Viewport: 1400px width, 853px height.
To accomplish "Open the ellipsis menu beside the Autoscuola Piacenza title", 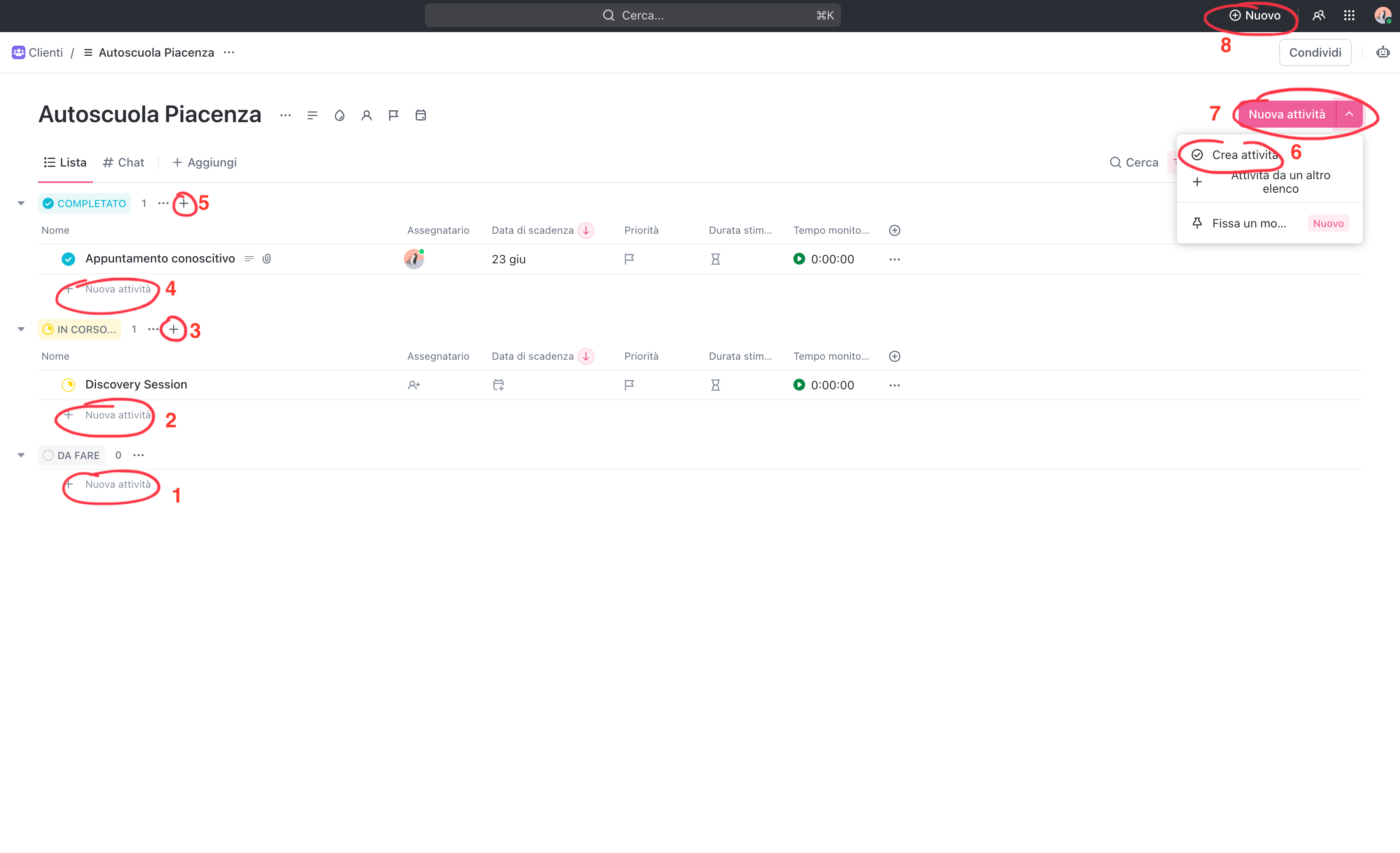I will (285, 115).
